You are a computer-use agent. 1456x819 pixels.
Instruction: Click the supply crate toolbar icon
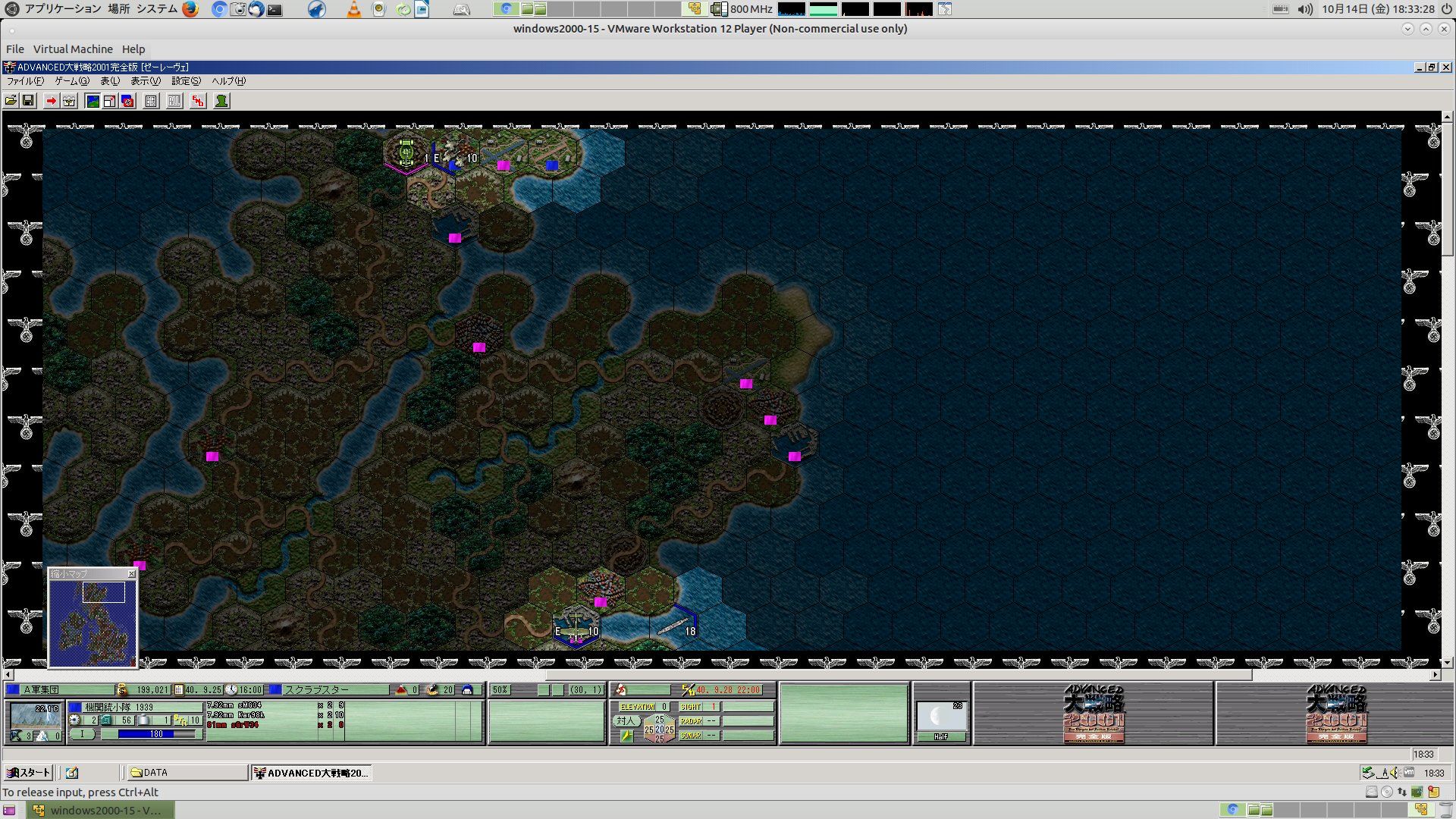click(x=69, y=101)
